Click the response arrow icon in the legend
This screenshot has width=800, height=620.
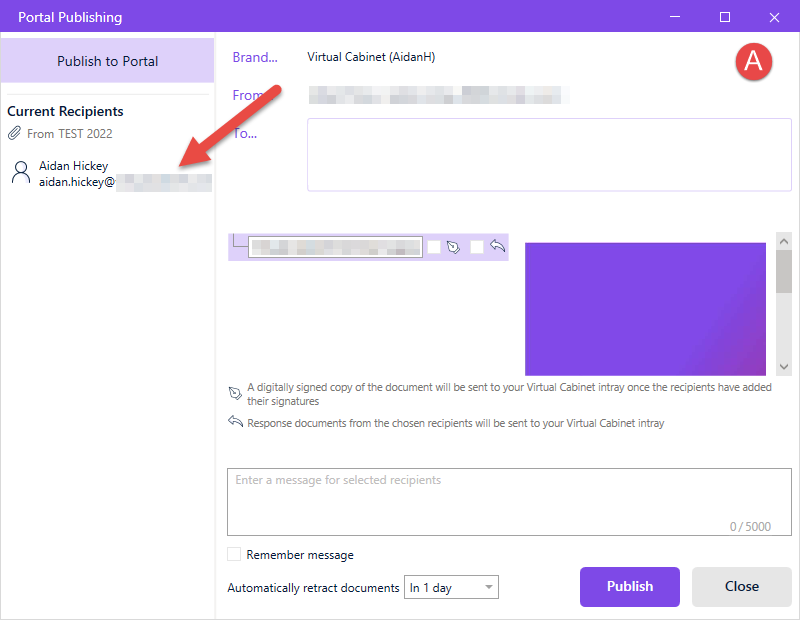tap(235, 422)
